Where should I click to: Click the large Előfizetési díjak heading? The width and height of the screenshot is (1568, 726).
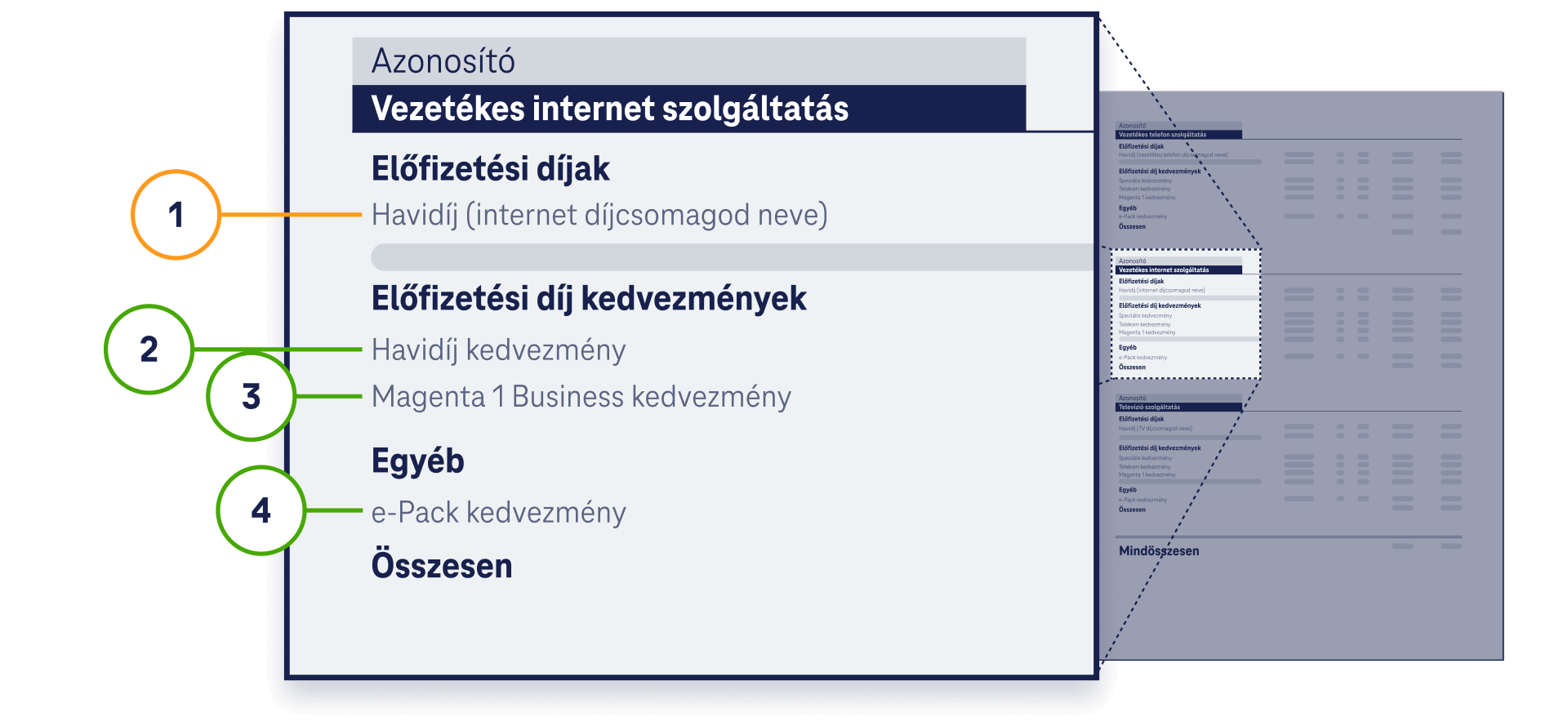pos(490,169)
